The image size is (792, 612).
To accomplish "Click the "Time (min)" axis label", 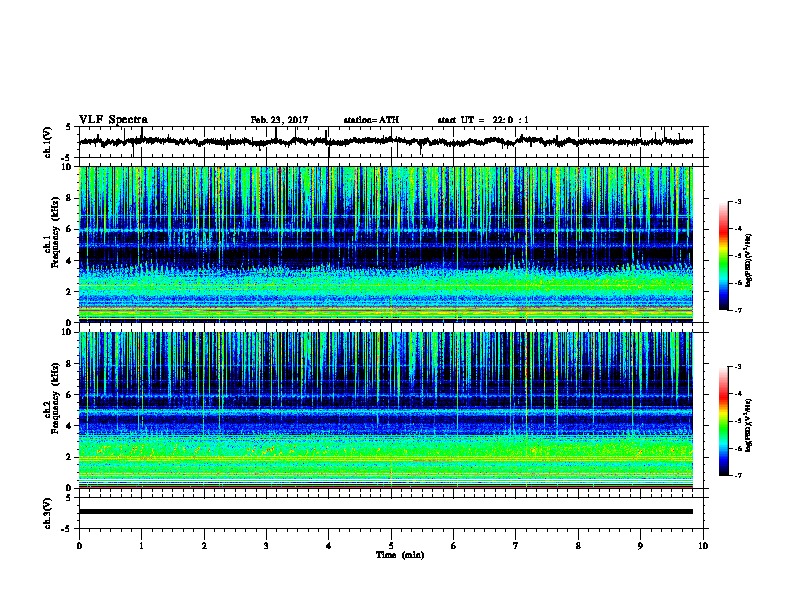I will (400, 555).
